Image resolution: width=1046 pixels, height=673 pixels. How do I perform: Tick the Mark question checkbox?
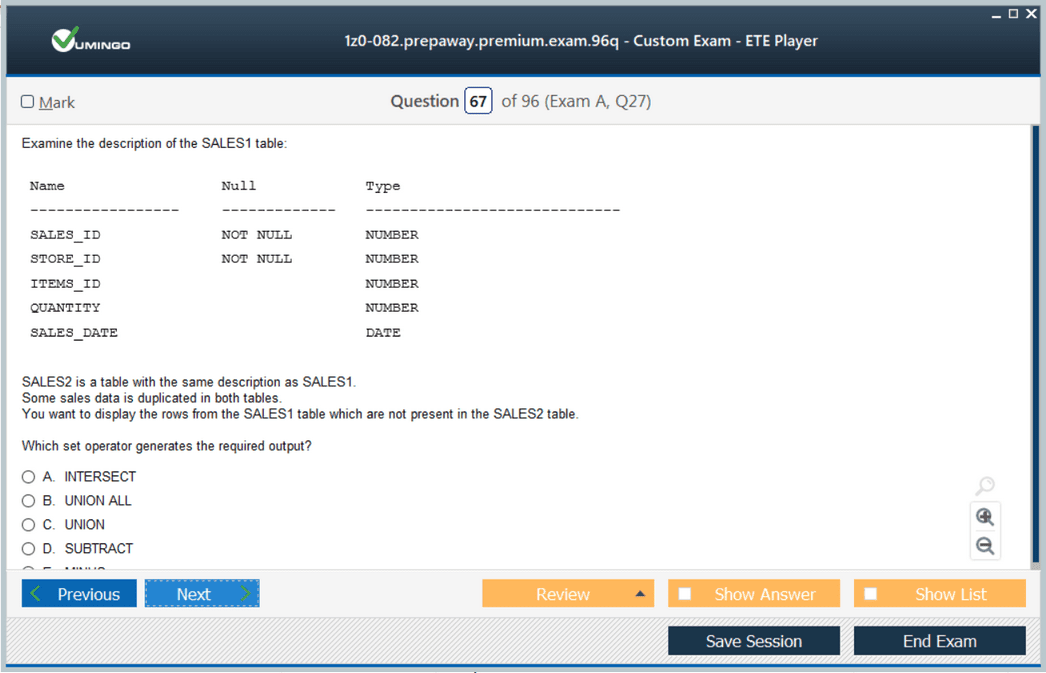pos(27,101)
